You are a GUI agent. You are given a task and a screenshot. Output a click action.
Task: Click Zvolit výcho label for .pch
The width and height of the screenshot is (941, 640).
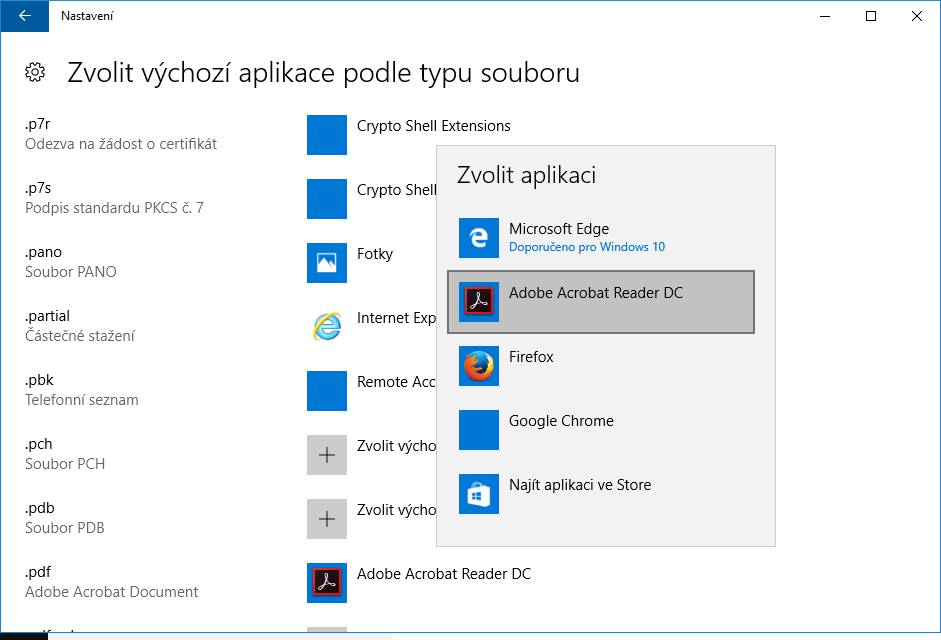pos(396,446)
